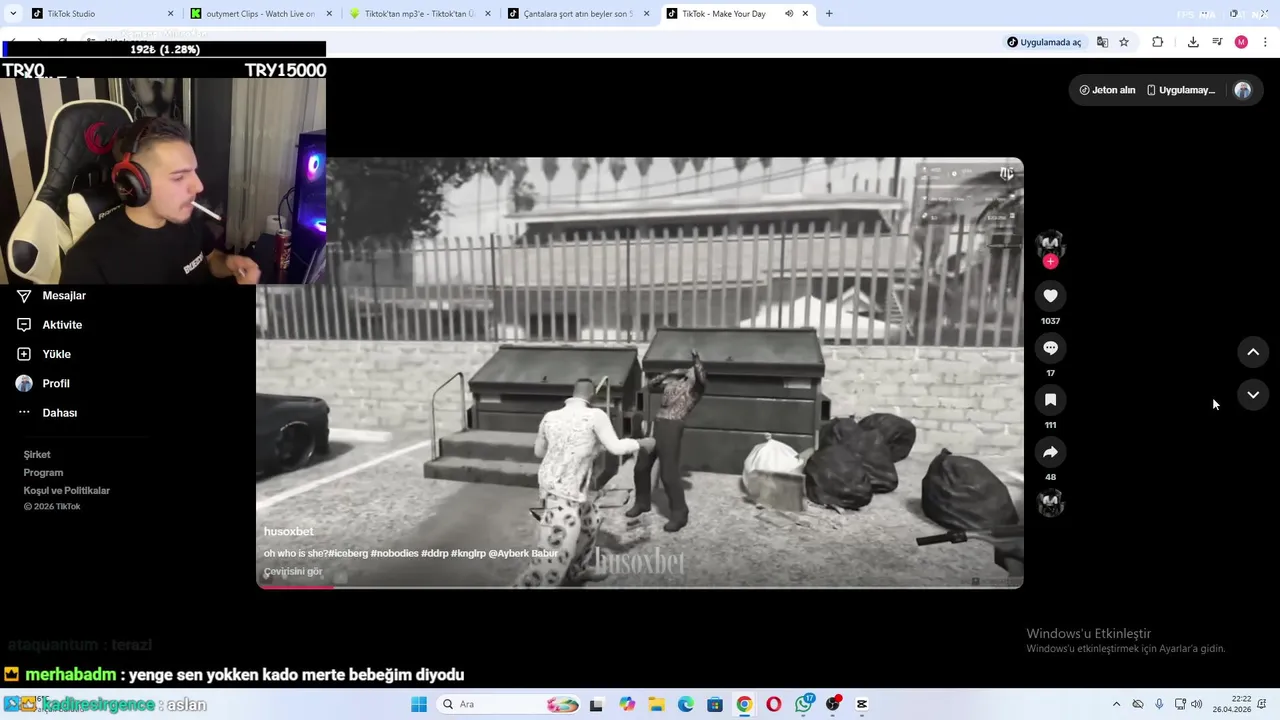Like the video with the heart icon
Viewport: 1280px width, 720px height.
tap(1050, 296)
